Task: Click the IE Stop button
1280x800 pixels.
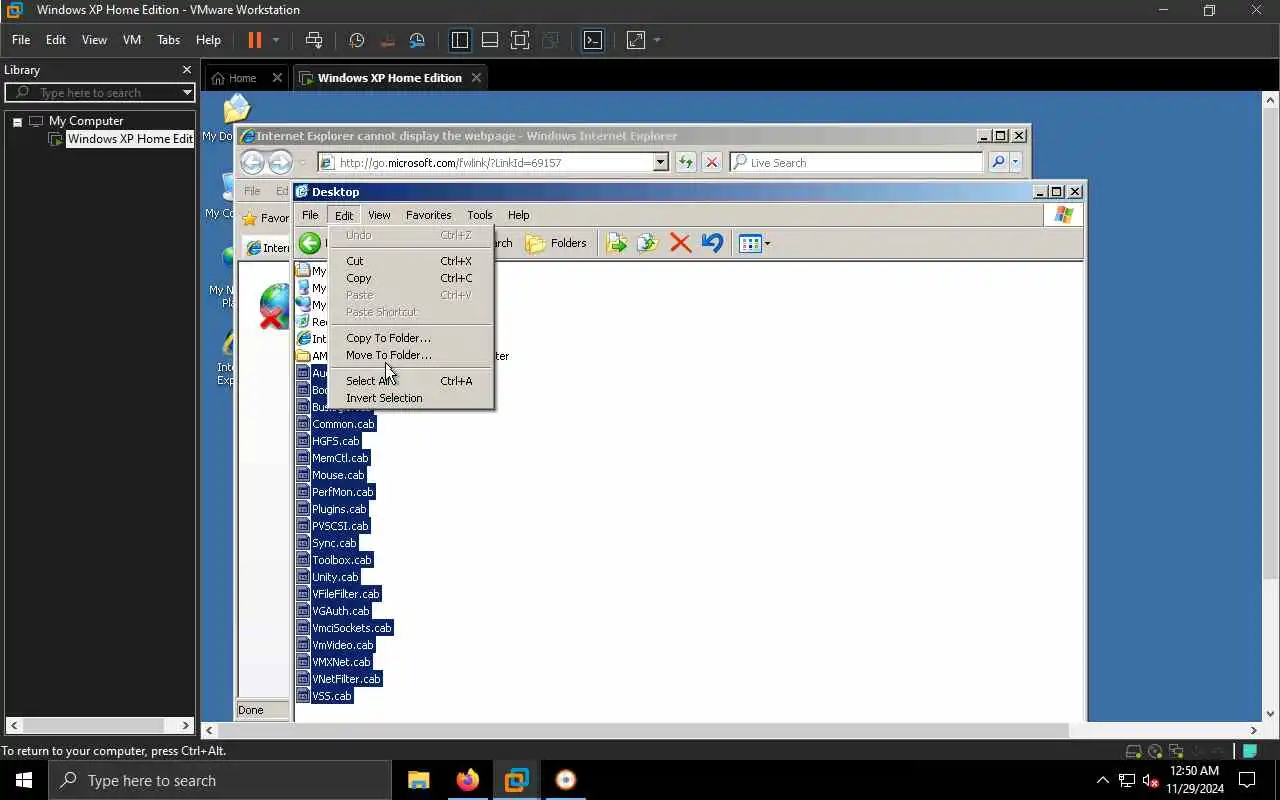Action: pos(712,162)
